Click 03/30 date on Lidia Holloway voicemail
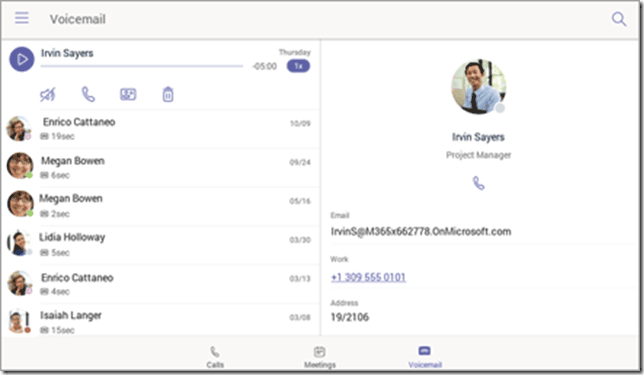The image size is (644, 375). (300, 240)
